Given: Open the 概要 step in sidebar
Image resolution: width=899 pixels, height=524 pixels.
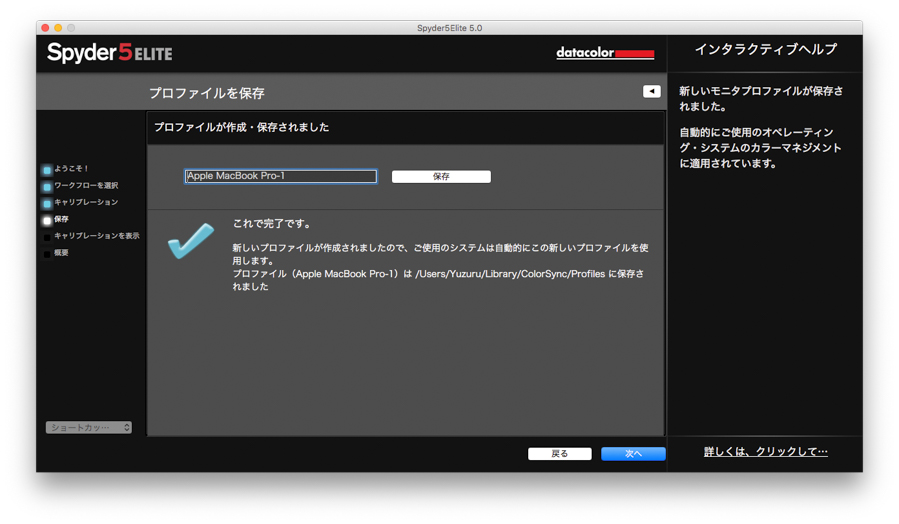Looking at the screenshot, I should pyautogui.click(x=56, y=253).
